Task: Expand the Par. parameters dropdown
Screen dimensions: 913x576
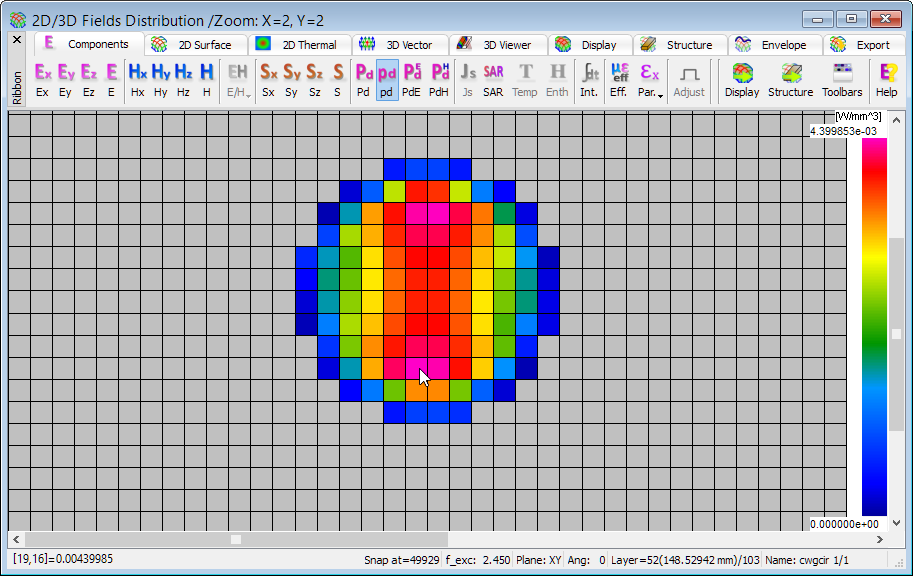Action: 650,80
